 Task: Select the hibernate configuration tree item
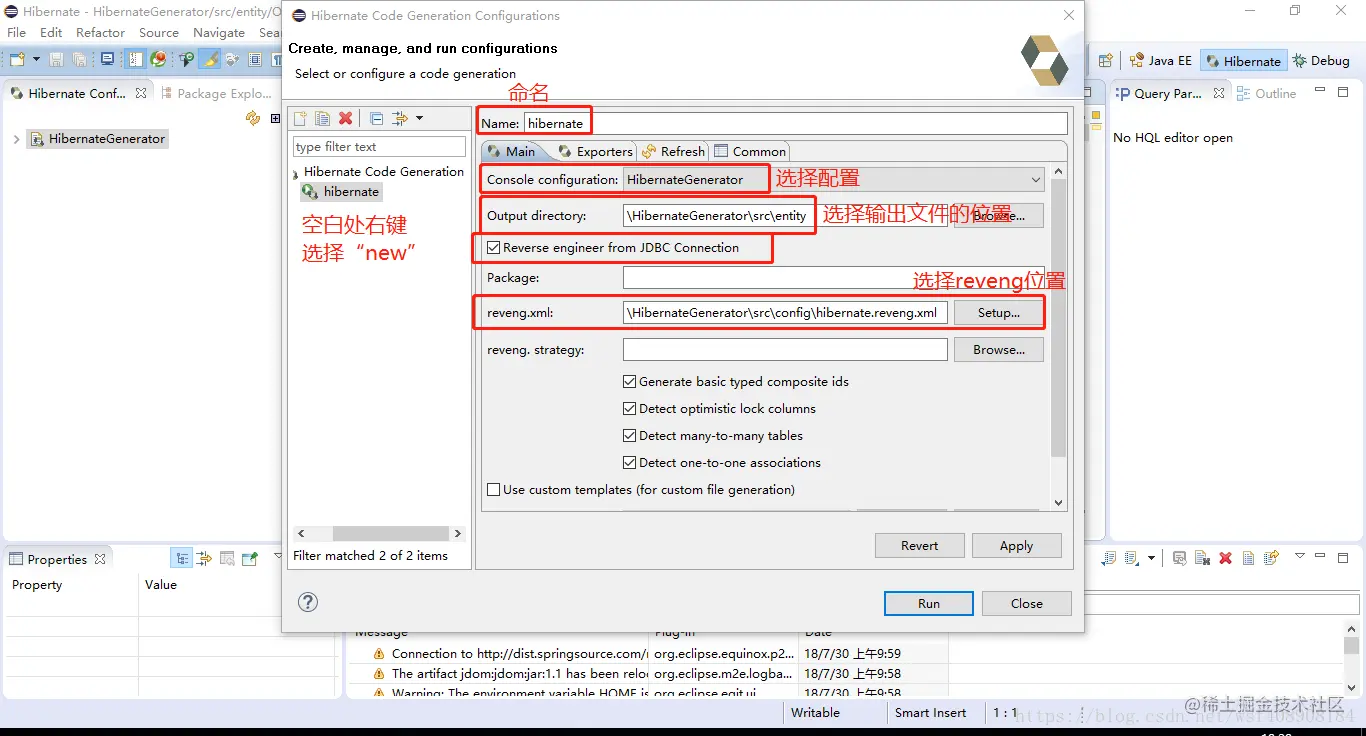tap(342, 191)
